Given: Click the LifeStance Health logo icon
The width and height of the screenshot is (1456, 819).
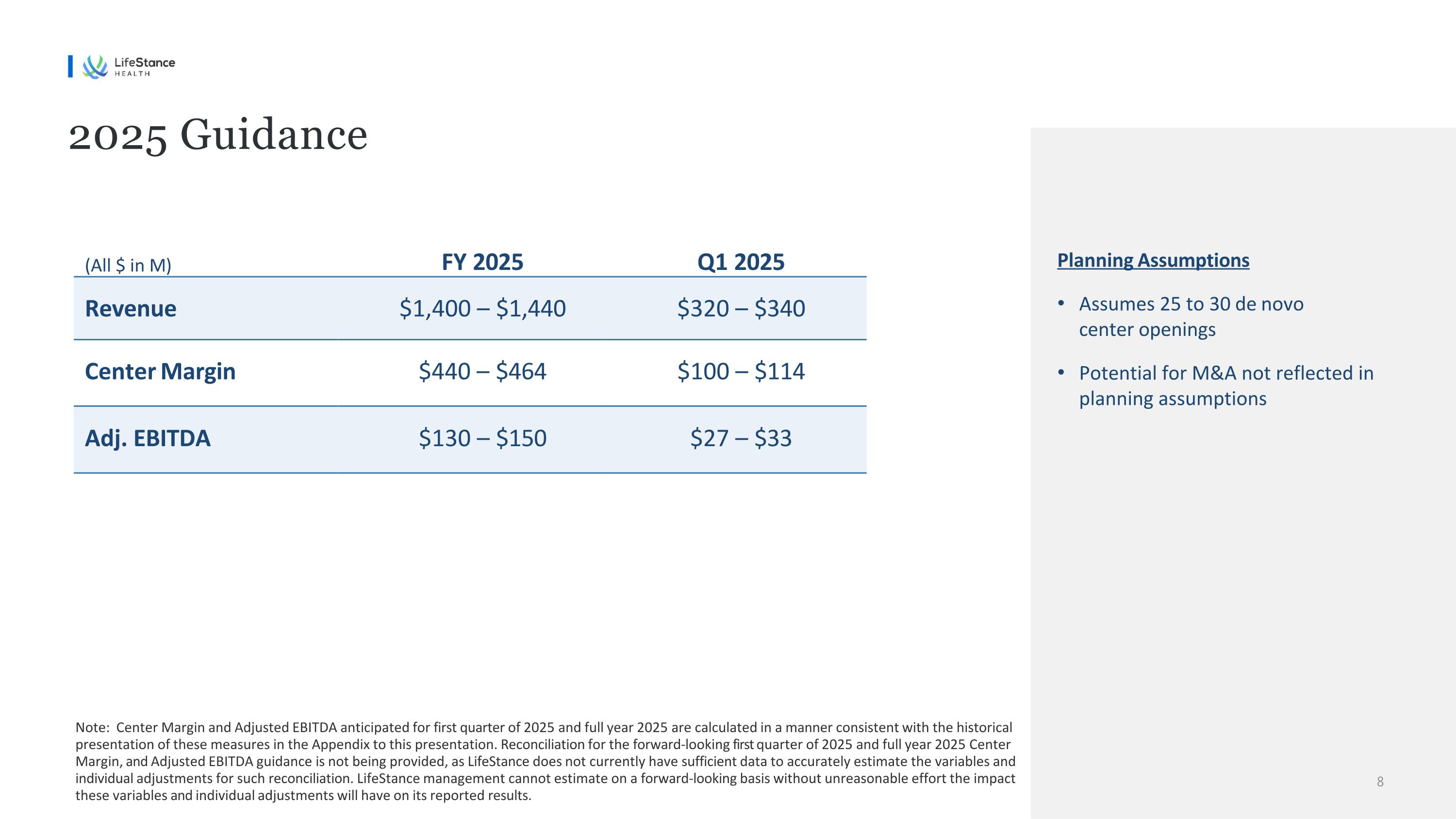Looking at the screenshot, I should (x=94, y=67).
